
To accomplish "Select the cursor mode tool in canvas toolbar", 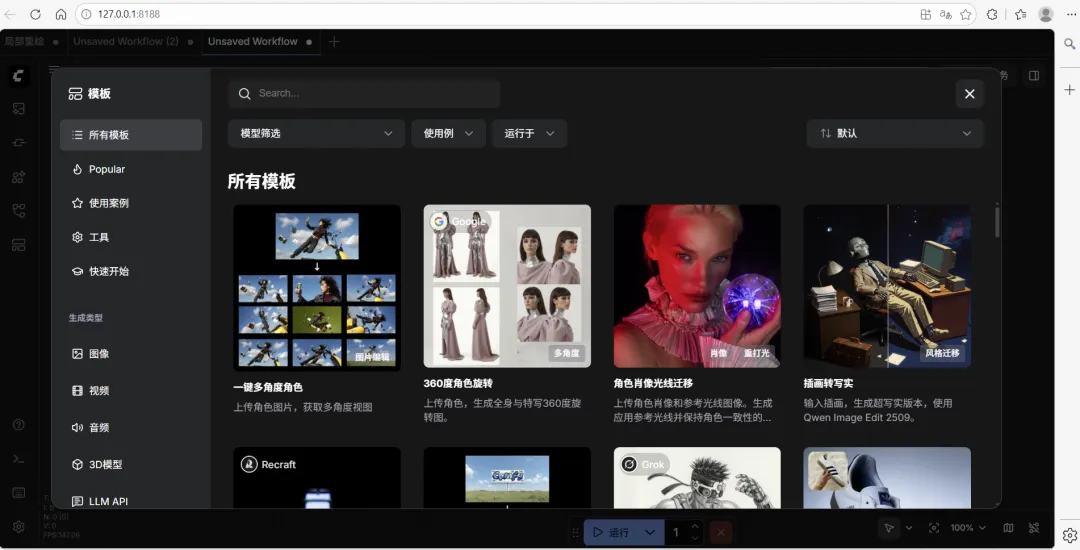I will (x=889, y=528).
